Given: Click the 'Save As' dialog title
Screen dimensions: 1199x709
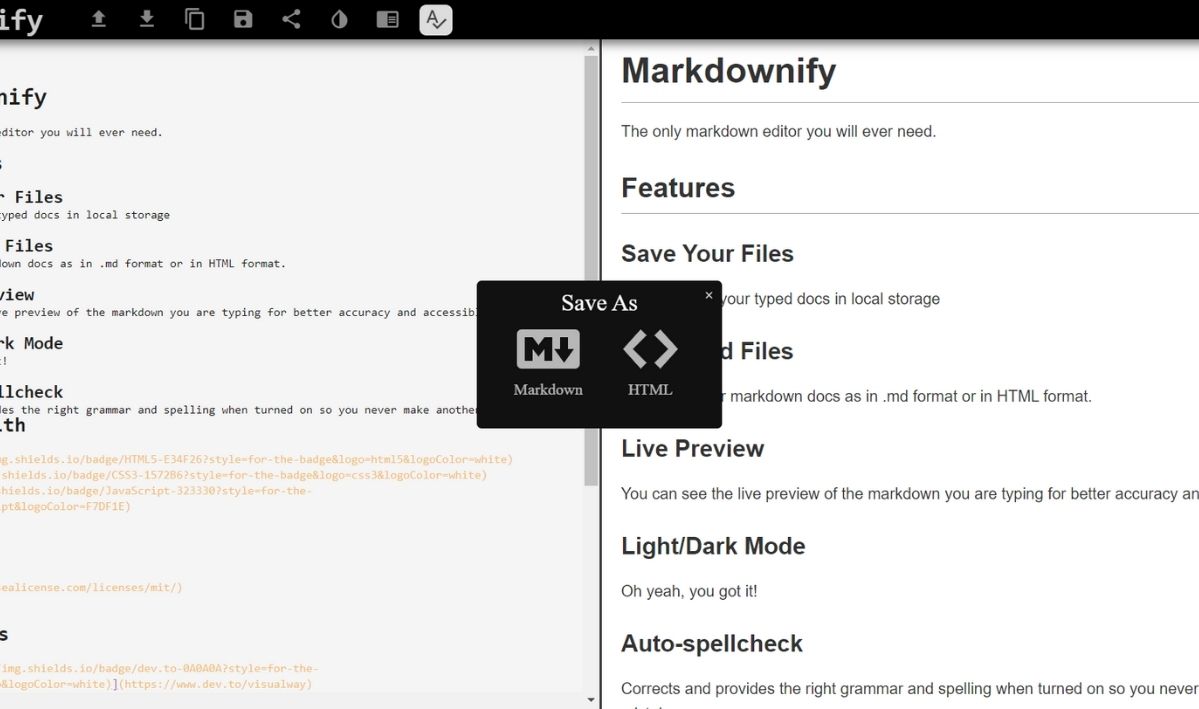Looking at the screenshot, I should pos(599,303).
